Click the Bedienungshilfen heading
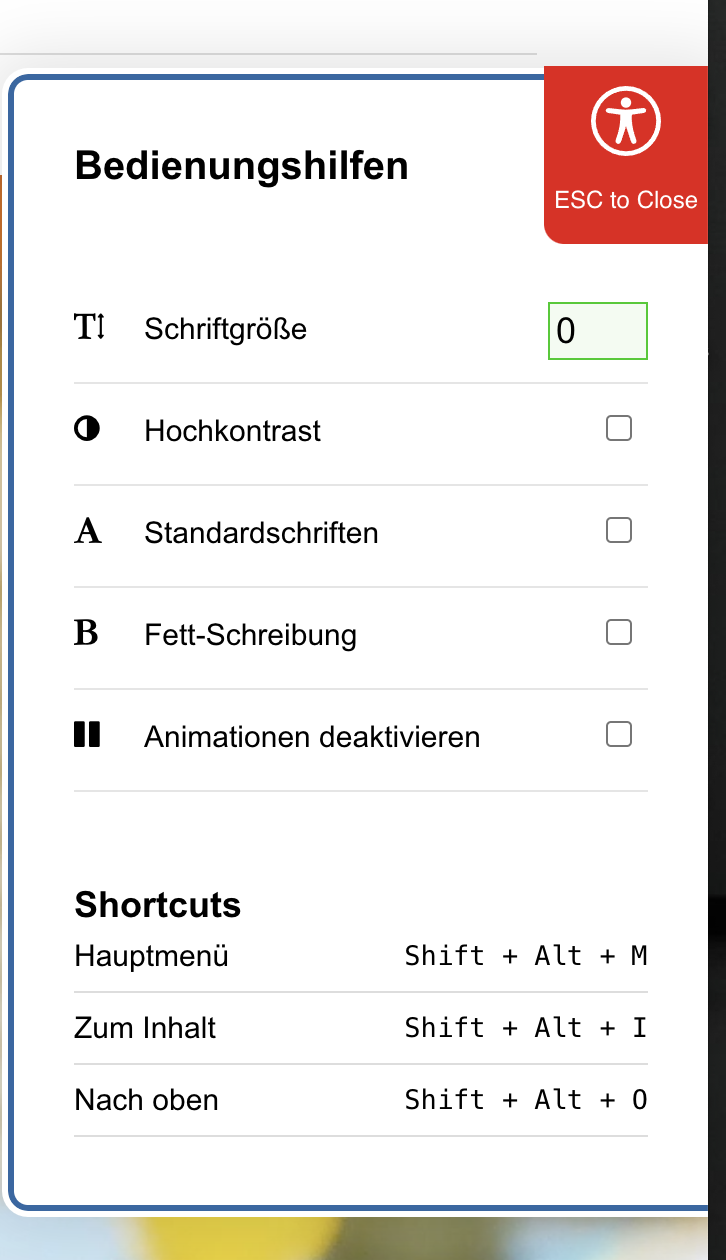Screen dimensions: 726x1260 click(x=242, y=166)
